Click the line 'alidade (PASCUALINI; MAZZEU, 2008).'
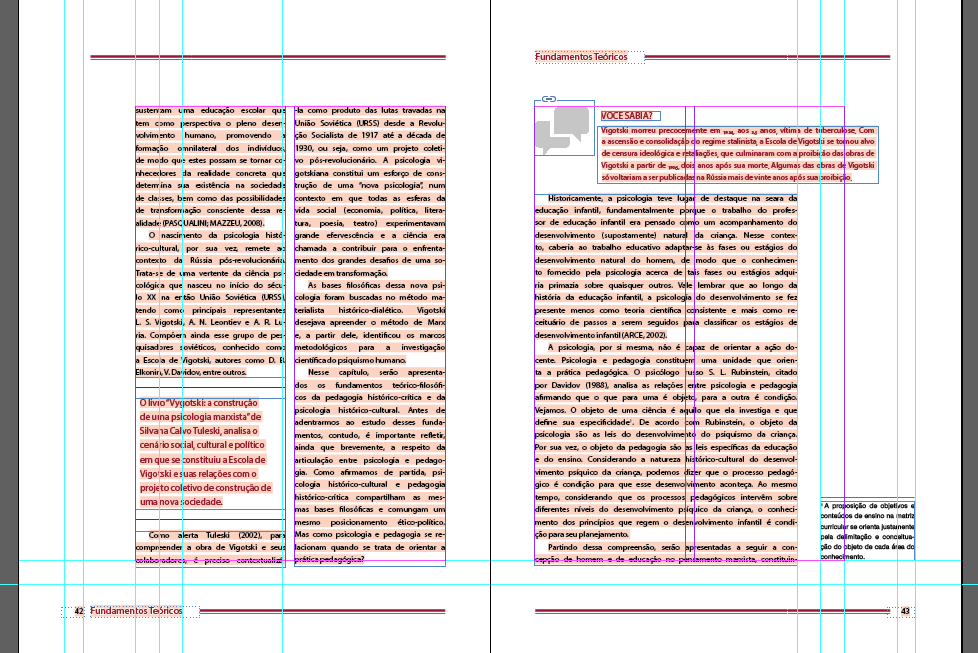Image resolution: width=978 pixels, height=653 pixels. (200, 223)
